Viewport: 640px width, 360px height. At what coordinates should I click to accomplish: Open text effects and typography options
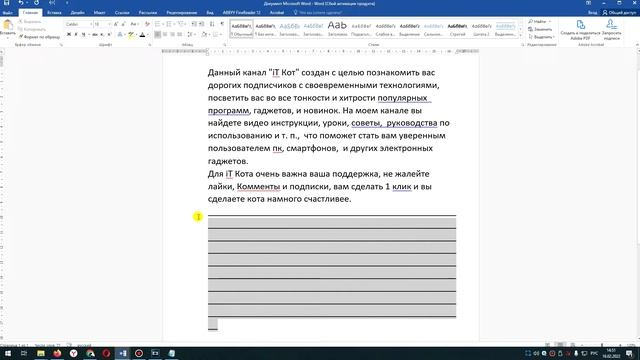coord(120,35)
